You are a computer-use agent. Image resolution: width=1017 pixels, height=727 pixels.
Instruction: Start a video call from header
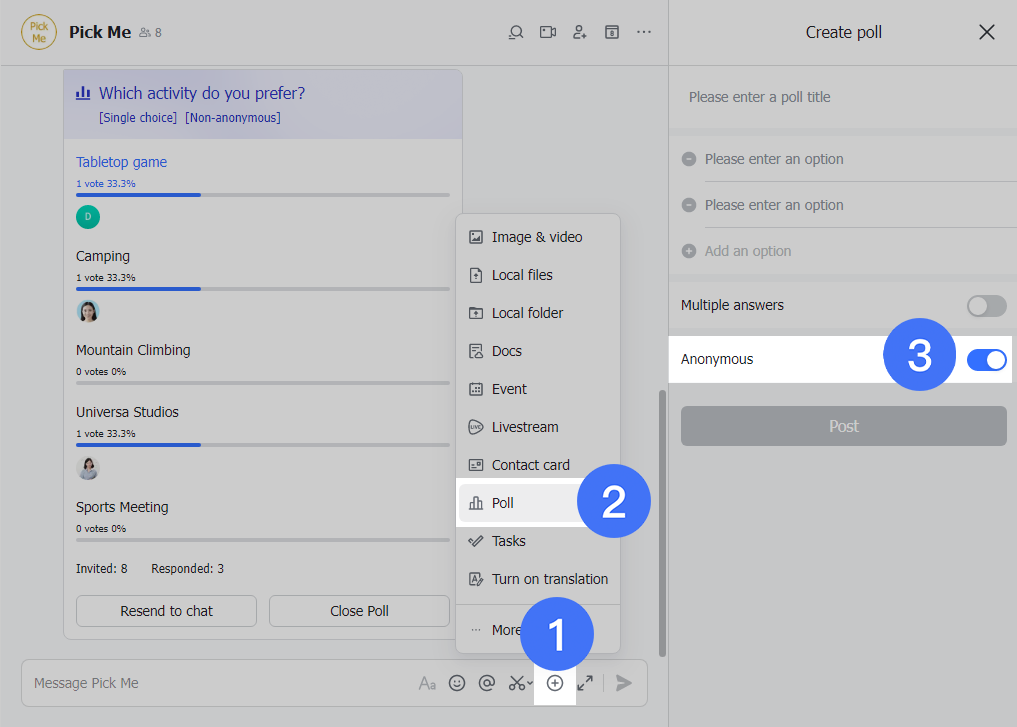tap(548, 32)
